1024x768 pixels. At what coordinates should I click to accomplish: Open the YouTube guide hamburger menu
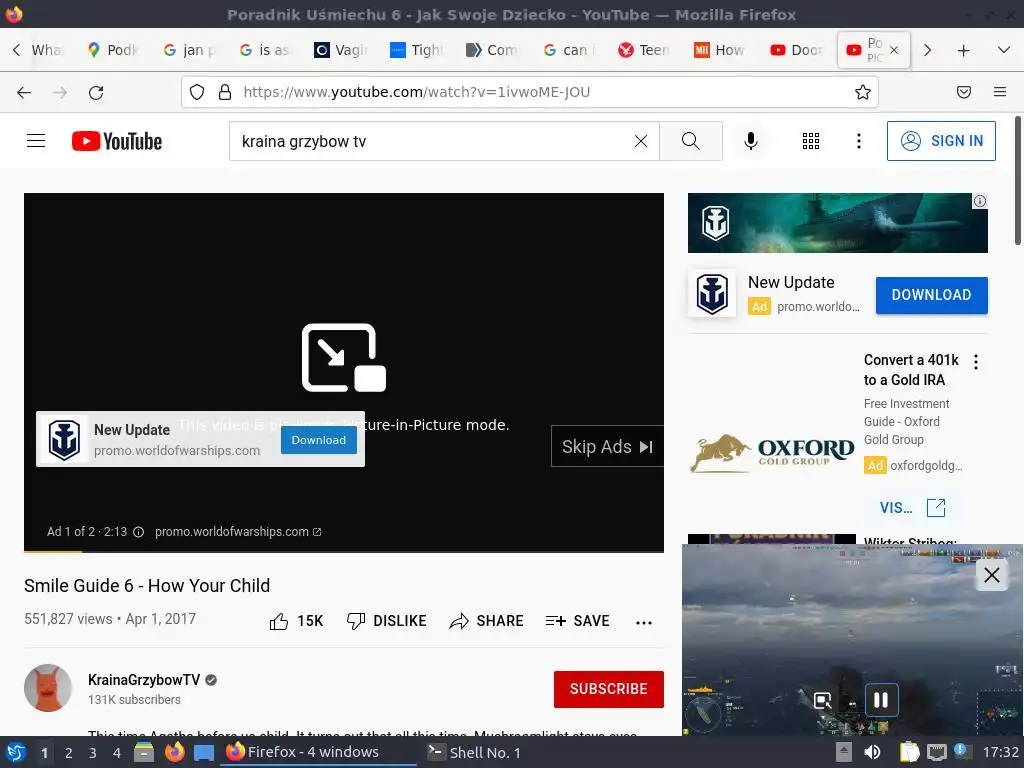[36, 141]
